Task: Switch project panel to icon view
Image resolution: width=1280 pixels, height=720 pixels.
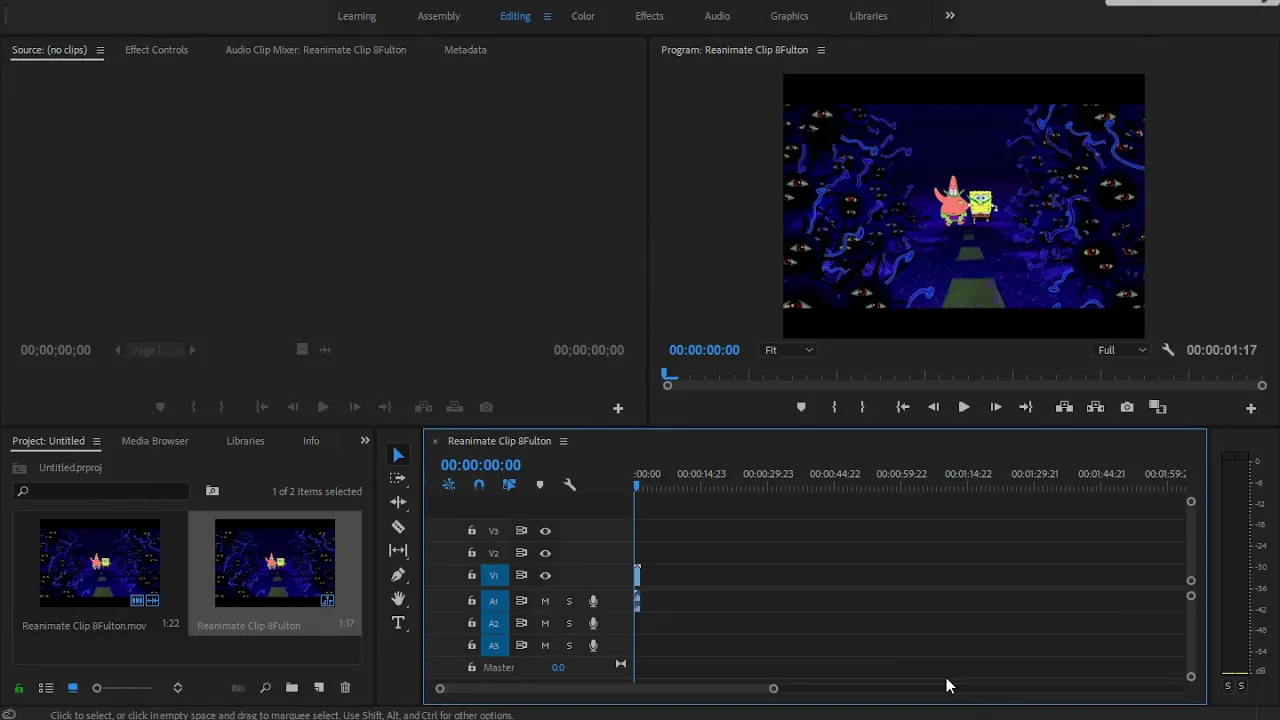Action: 73,688
